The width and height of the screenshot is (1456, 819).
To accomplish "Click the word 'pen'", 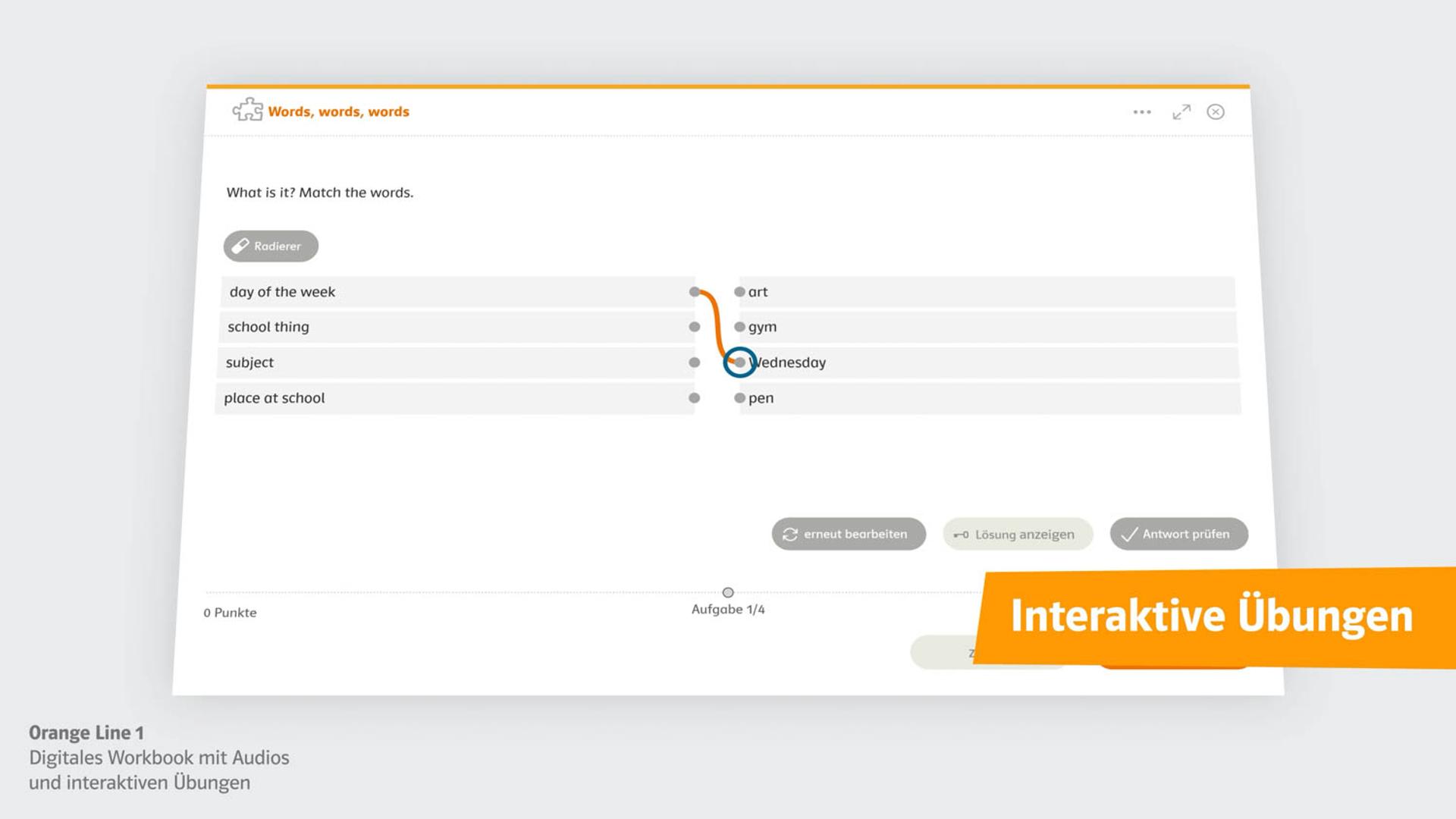I will coord(761,399).
